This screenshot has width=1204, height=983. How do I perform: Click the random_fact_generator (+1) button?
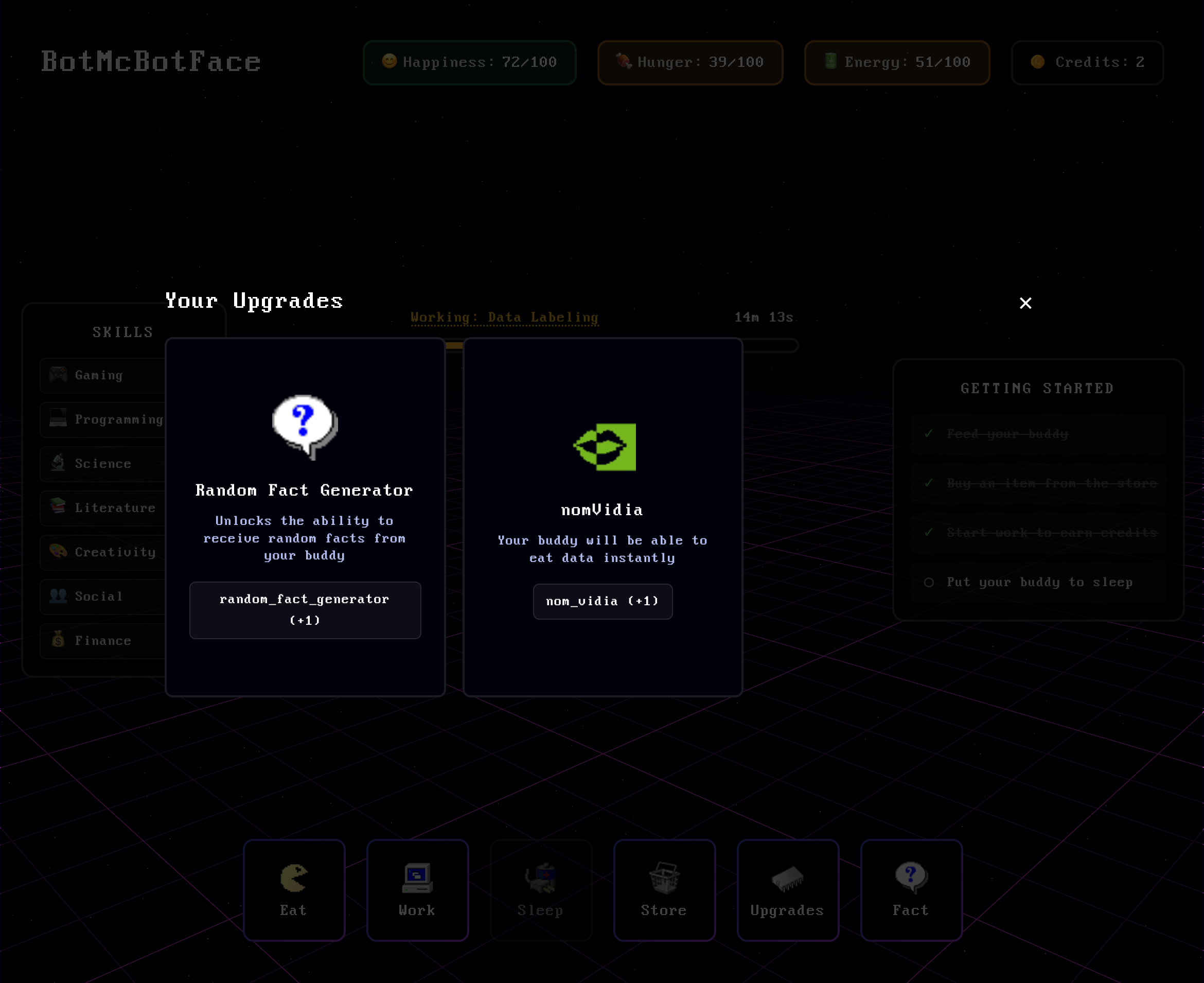(x=305, y=610)
